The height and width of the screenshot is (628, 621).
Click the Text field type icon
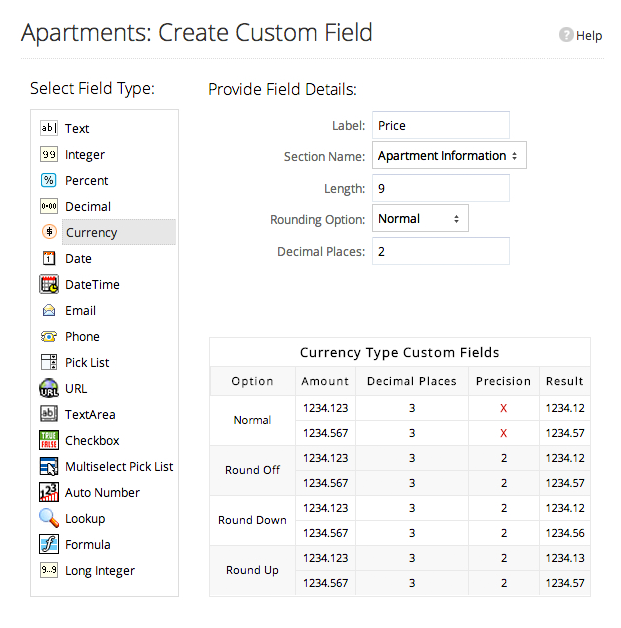point(48,128)
